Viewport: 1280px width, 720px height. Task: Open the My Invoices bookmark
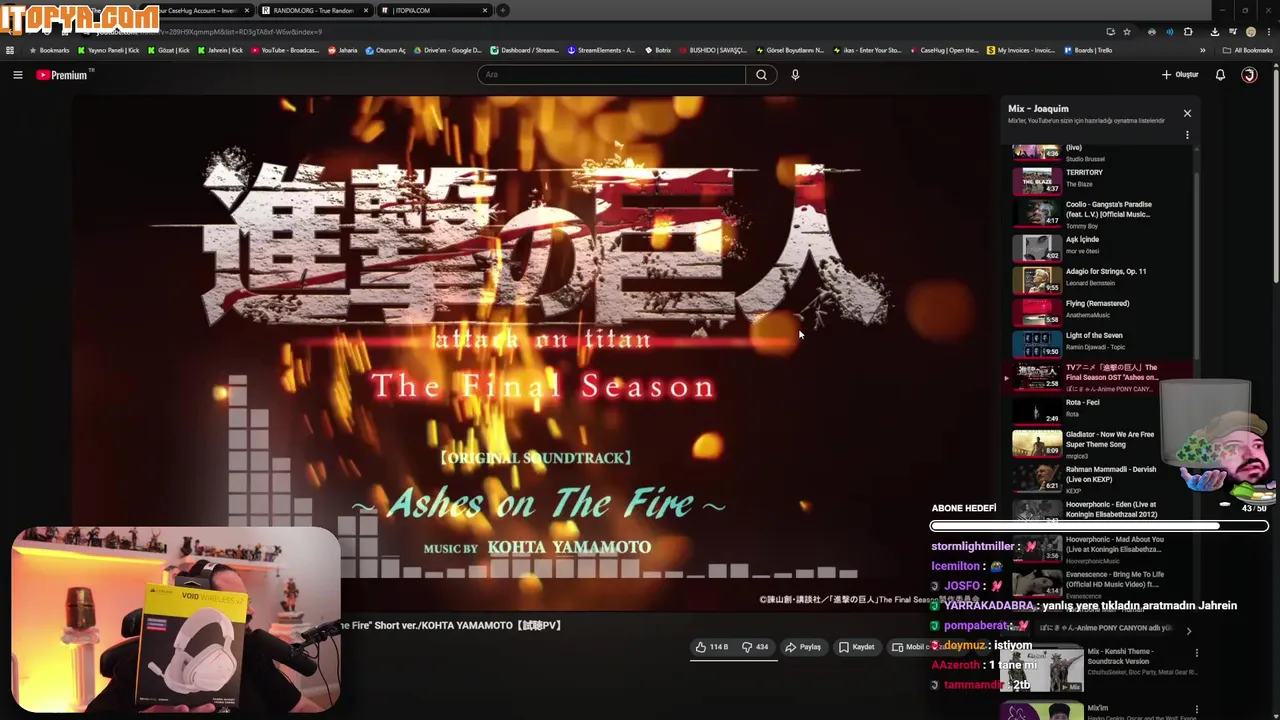(1021, 50)
